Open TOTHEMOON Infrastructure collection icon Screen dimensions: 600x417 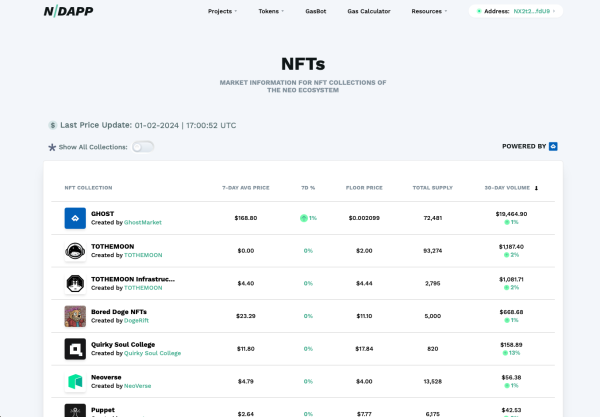tap(75, 283)
